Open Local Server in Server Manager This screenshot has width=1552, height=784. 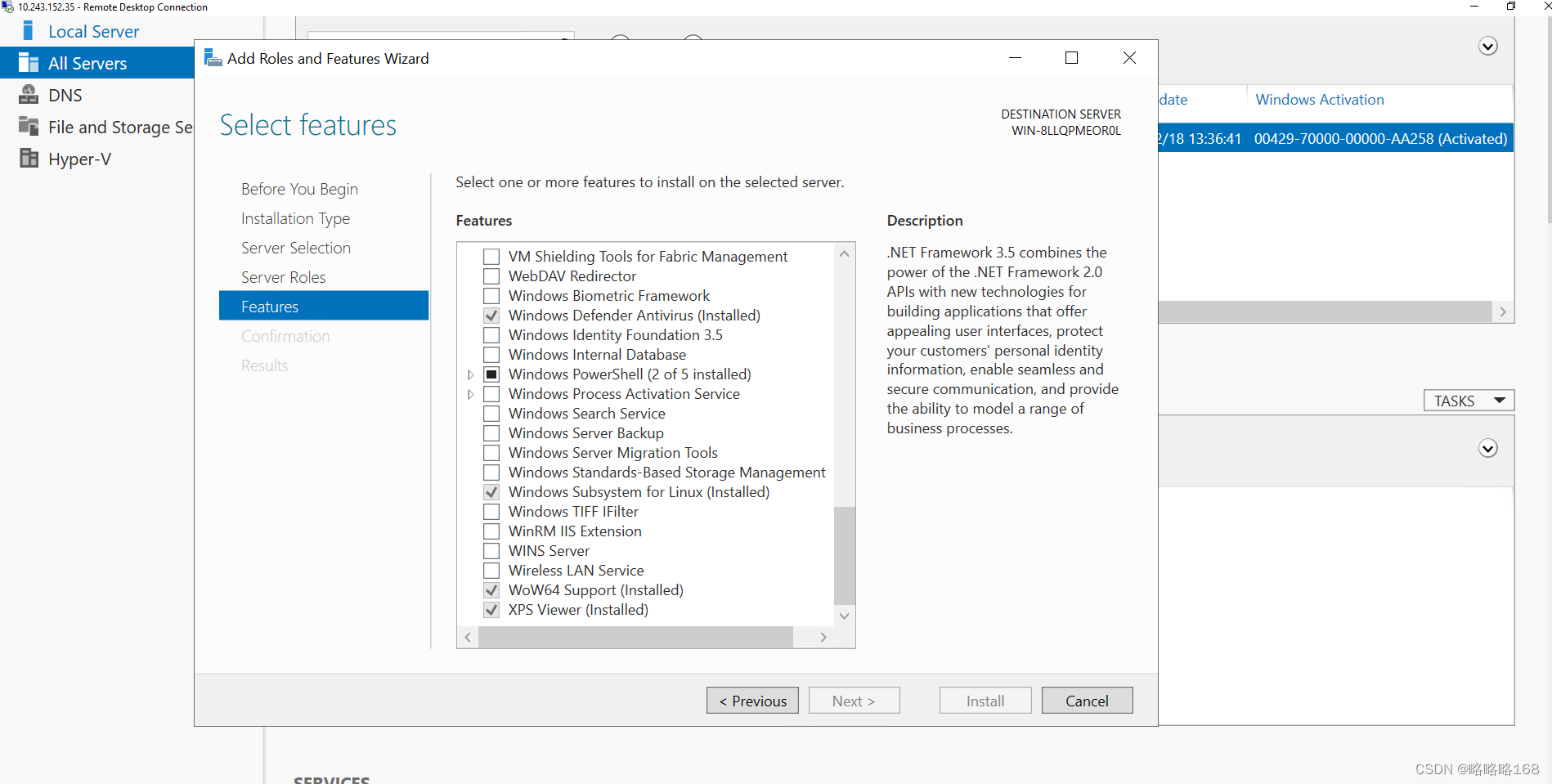tap(94, 31)
